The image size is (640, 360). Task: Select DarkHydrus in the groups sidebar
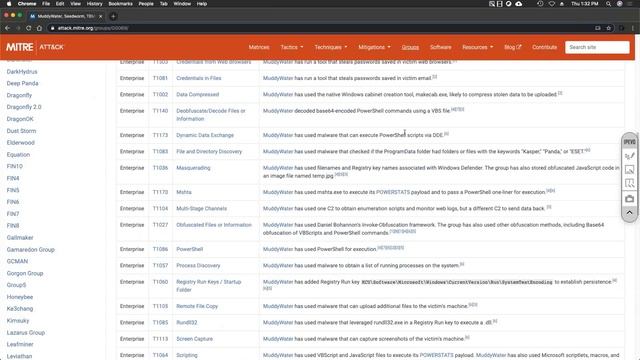[x=22, y=71]
